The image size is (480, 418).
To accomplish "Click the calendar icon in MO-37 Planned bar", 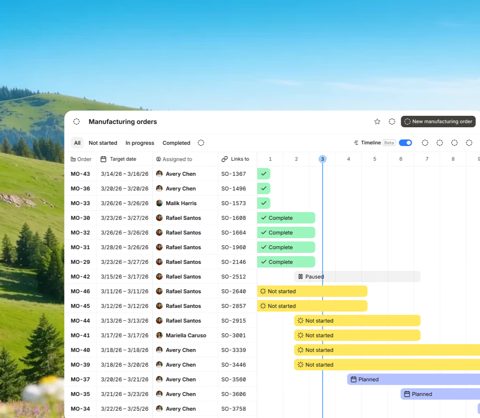I will 353,379.
